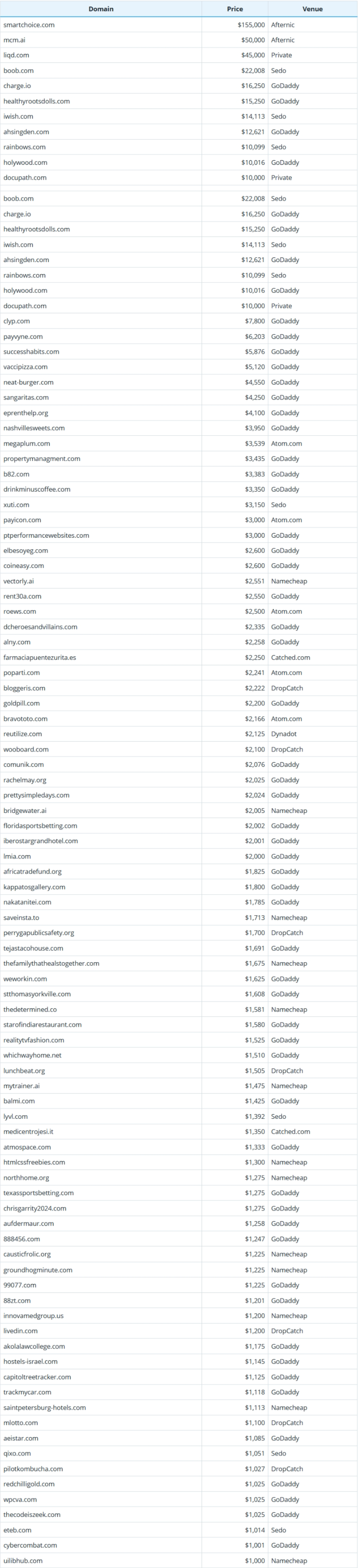Open the smartchoice.com domain entry

click(28, 25)
